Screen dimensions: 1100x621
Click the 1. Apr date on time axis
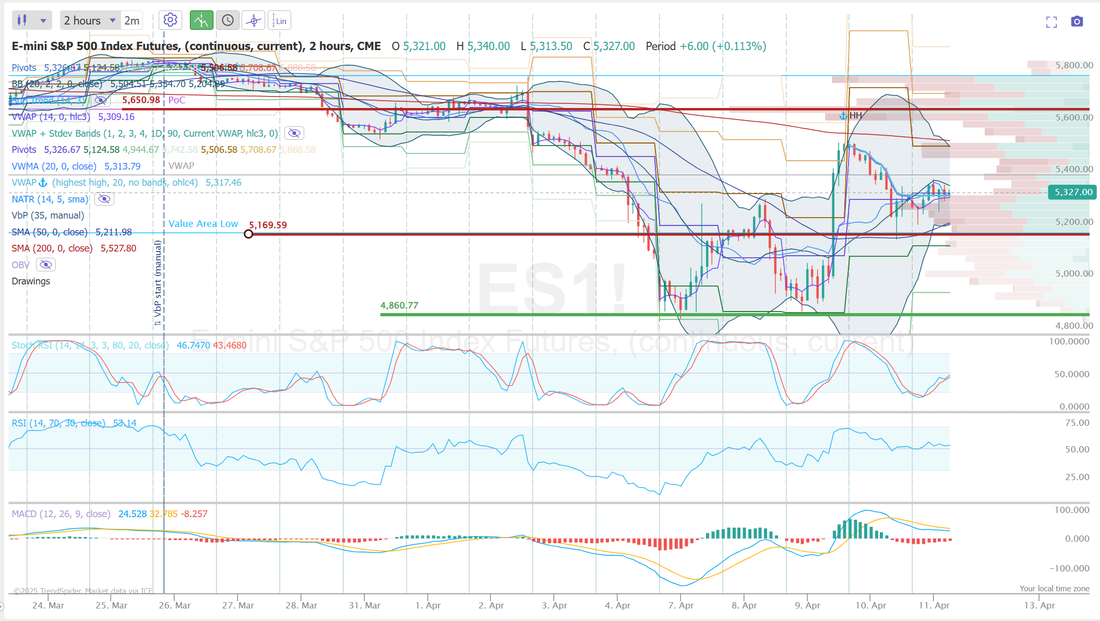tap(428, 605)
